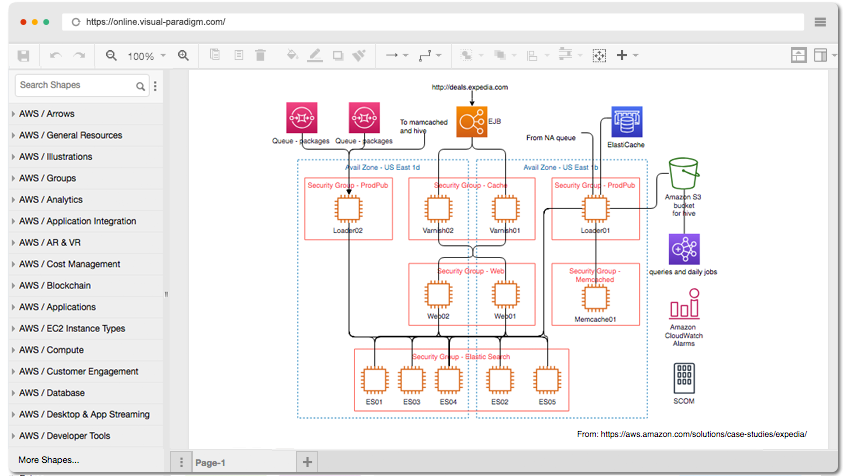Toggle the Outline panel icon
Screen dimensions: 848x476
pos(799,55)
